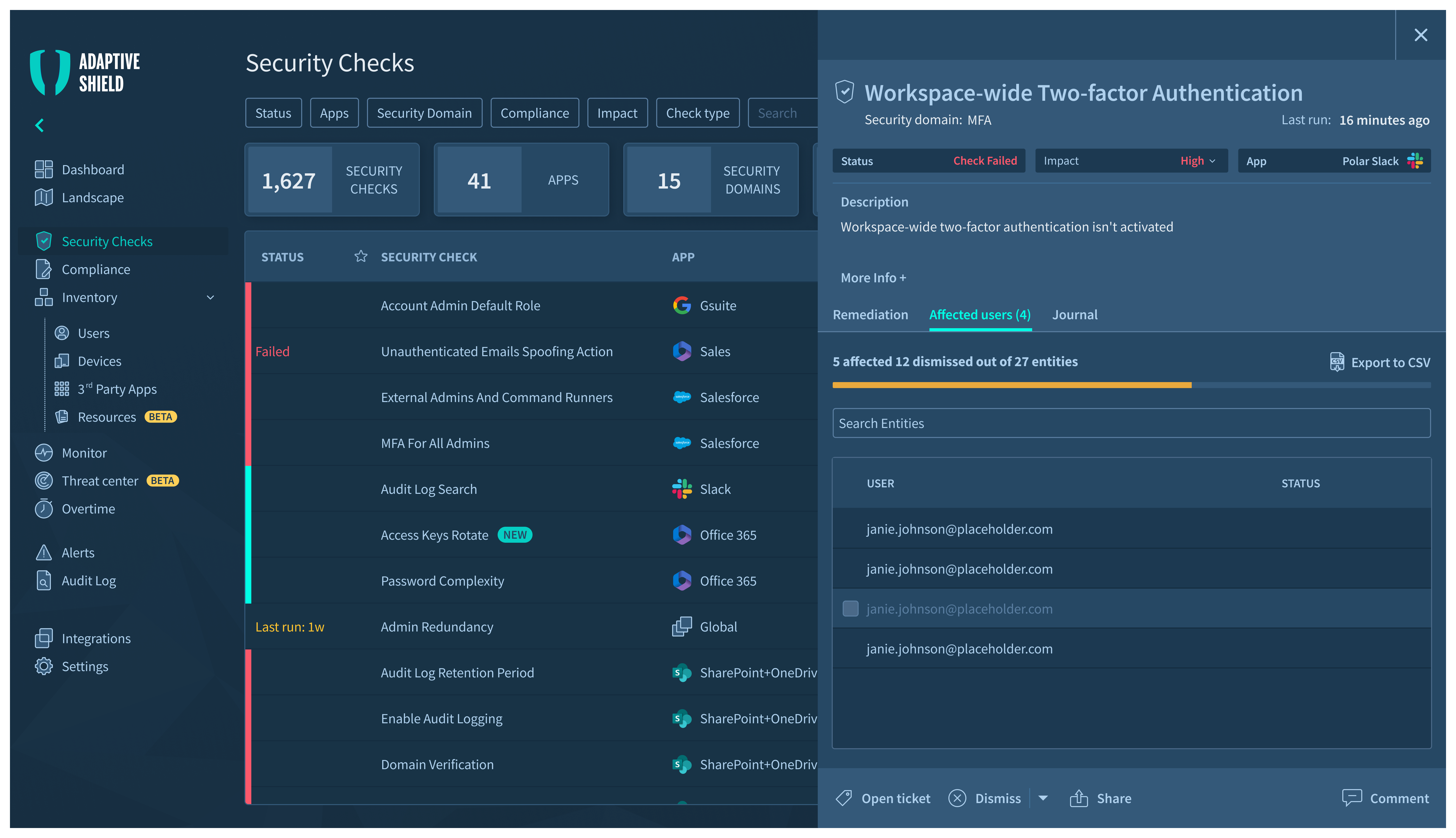This screenshot has width=1456, height=838.
Task: Click the Users person icon
Action: 62,333
